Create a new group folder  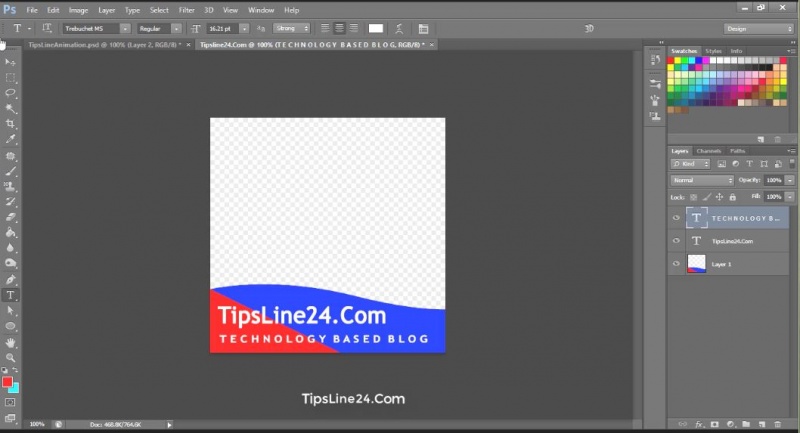tap(746, 424)
